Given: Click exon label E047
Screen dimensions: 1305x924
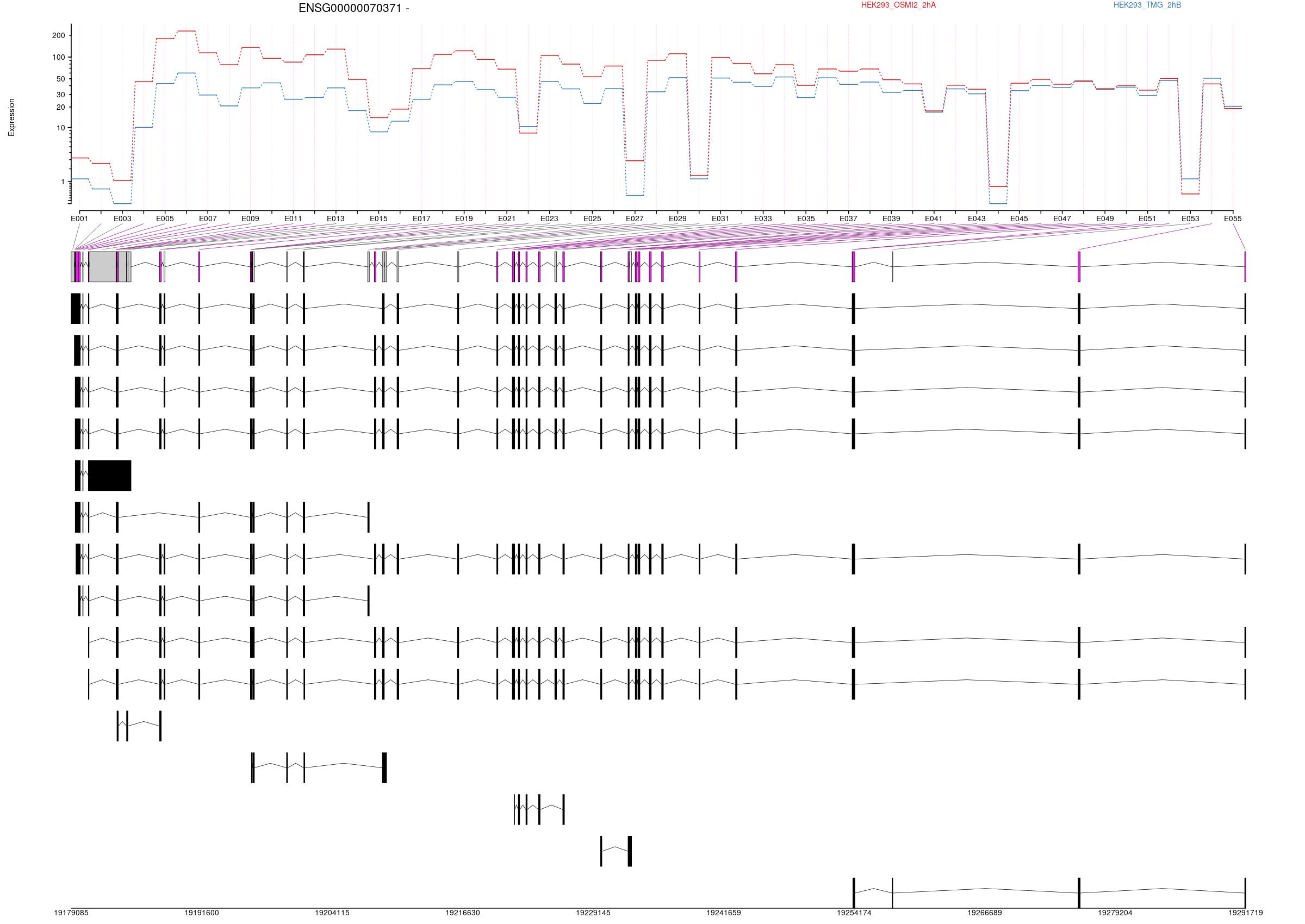Looking at the screenshot, I should coord(1062,218).
